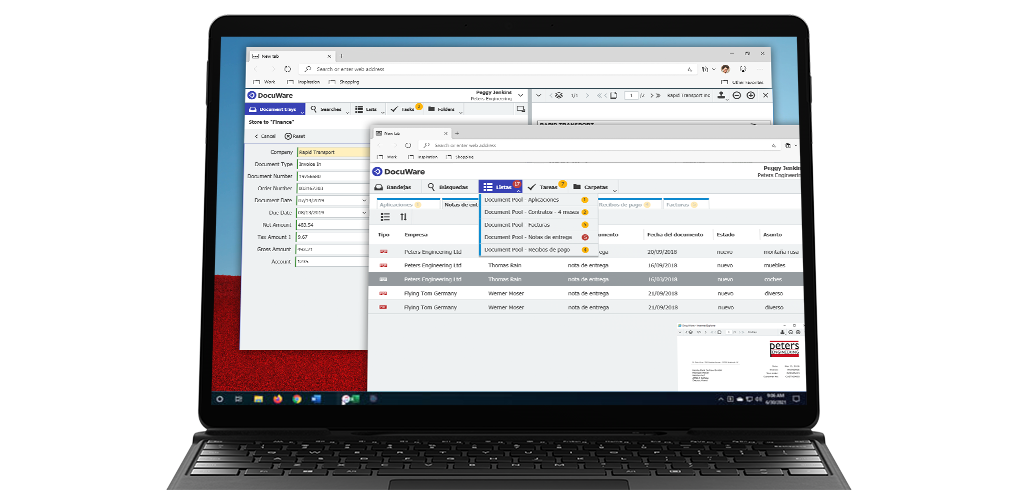
Task: Select Document Pool - Recibos de pago
Action: point(527,249)
